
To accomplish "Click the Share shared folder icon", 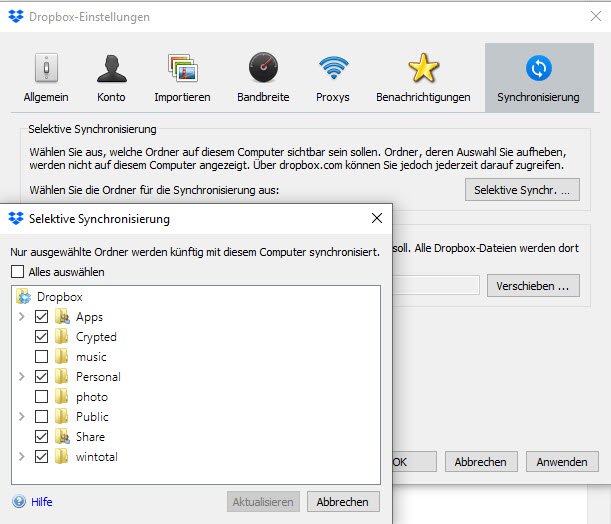I will (x=62, y=436).
